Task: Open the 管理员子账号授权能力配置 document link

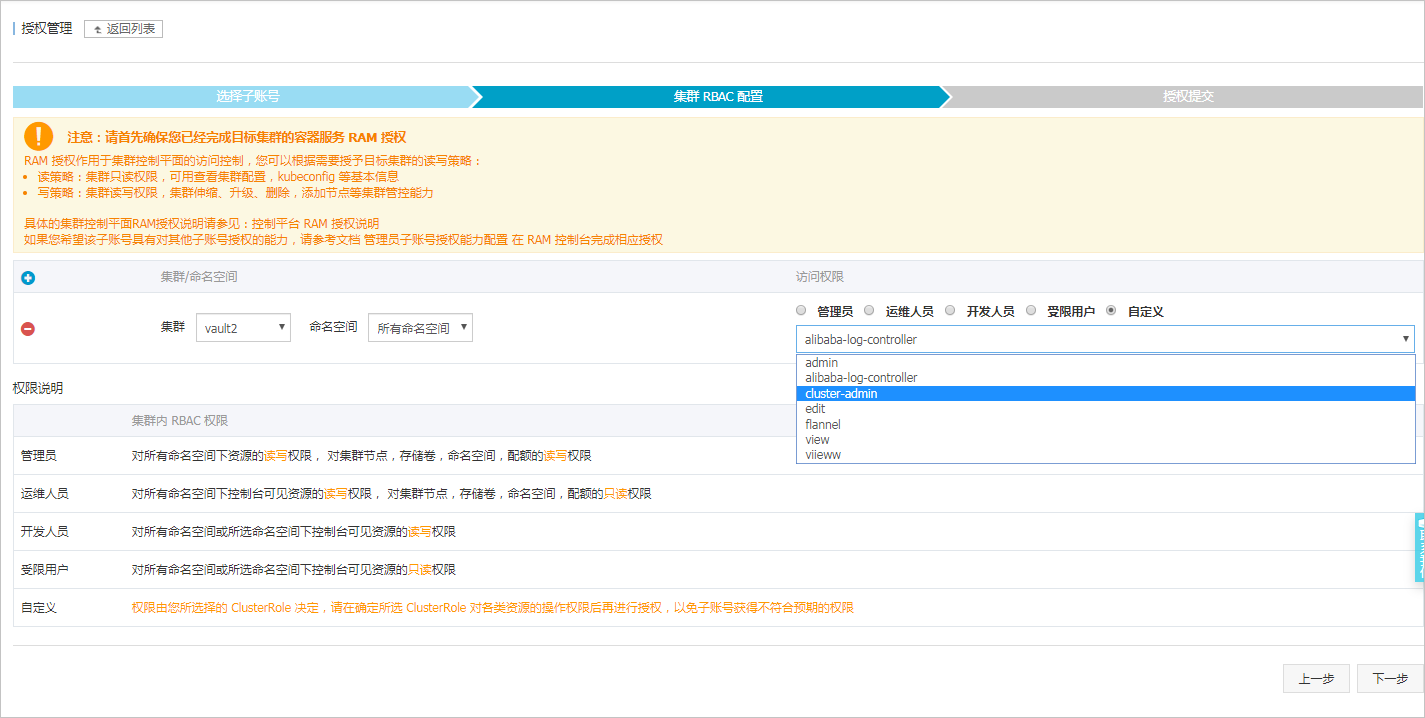Action: 436,240
